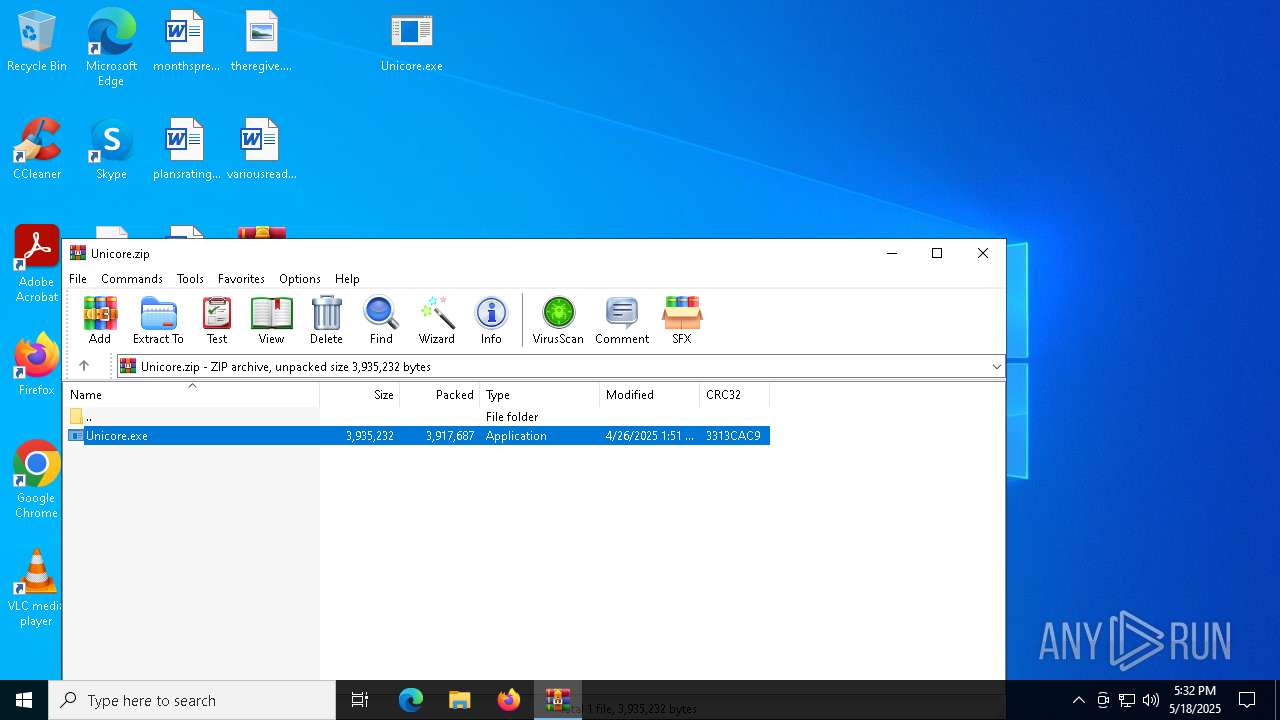Select the variousread Word document on desktop
Screen dimensions: 1280x720
[261, 150]
